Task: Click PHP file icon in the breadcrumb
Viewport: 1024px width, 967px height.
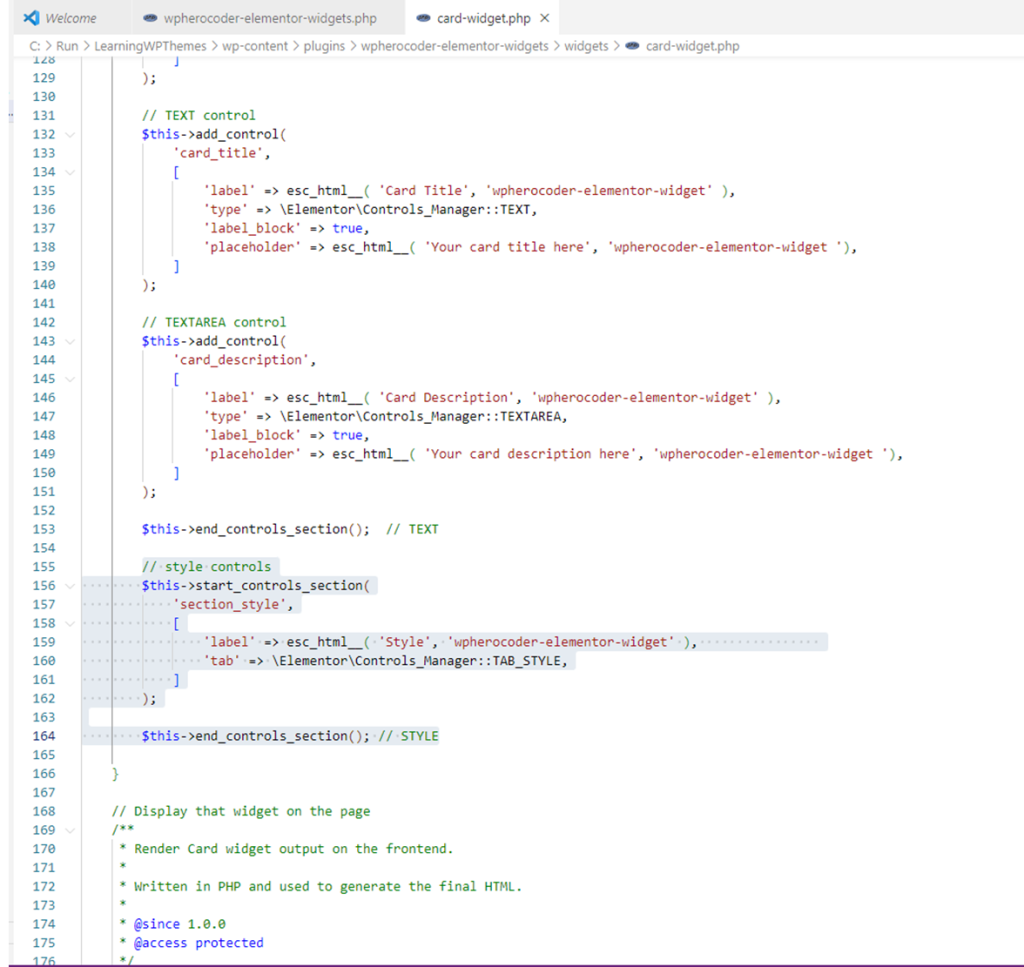Action: 631,46
